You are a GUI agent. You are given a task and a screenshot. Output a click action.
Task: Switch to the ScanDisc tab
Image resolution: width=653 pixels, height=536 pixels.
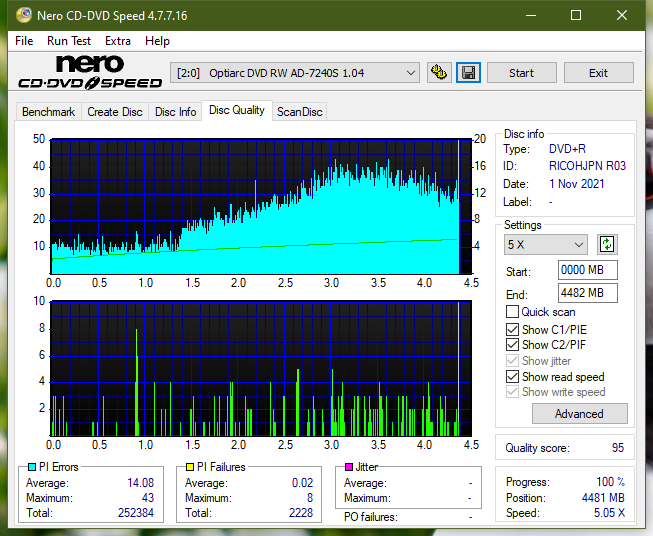coord(299,112)
